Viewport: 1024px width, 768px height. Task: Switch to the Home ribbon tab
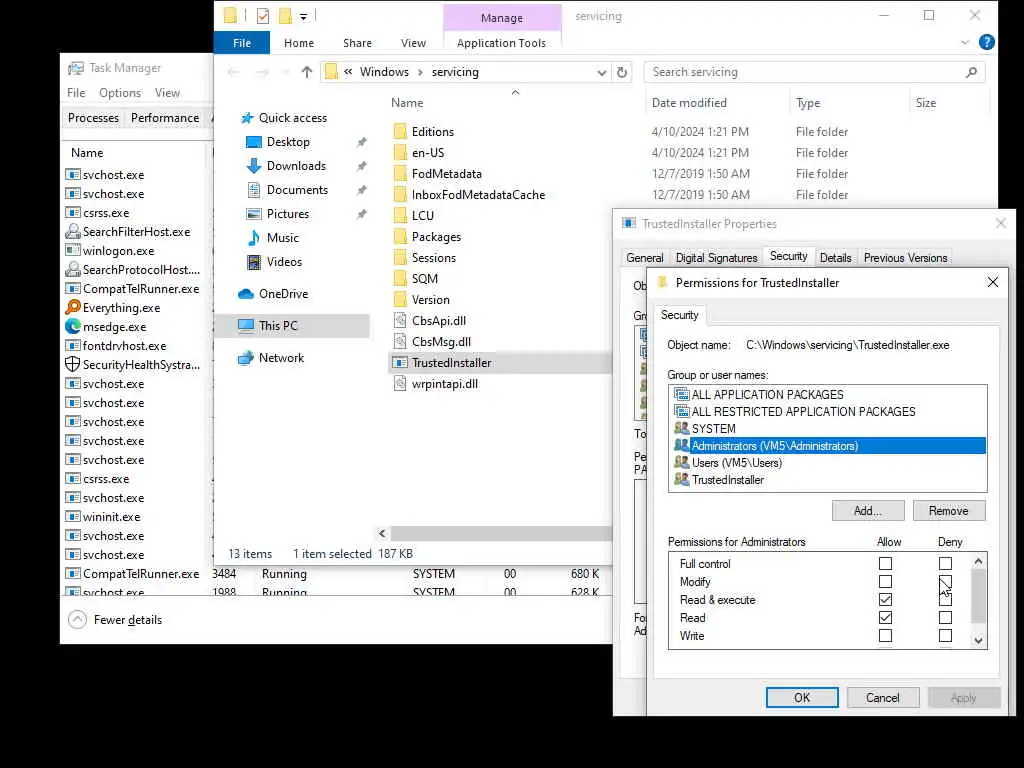[299, 43]
